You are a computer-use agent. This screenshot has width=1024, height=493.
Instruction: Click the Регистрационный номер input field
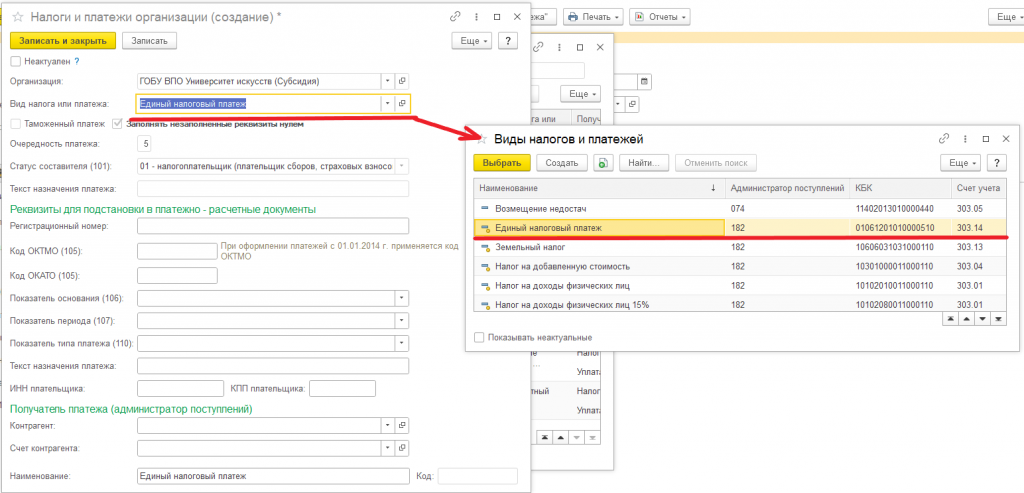click(x=273, y=226)
